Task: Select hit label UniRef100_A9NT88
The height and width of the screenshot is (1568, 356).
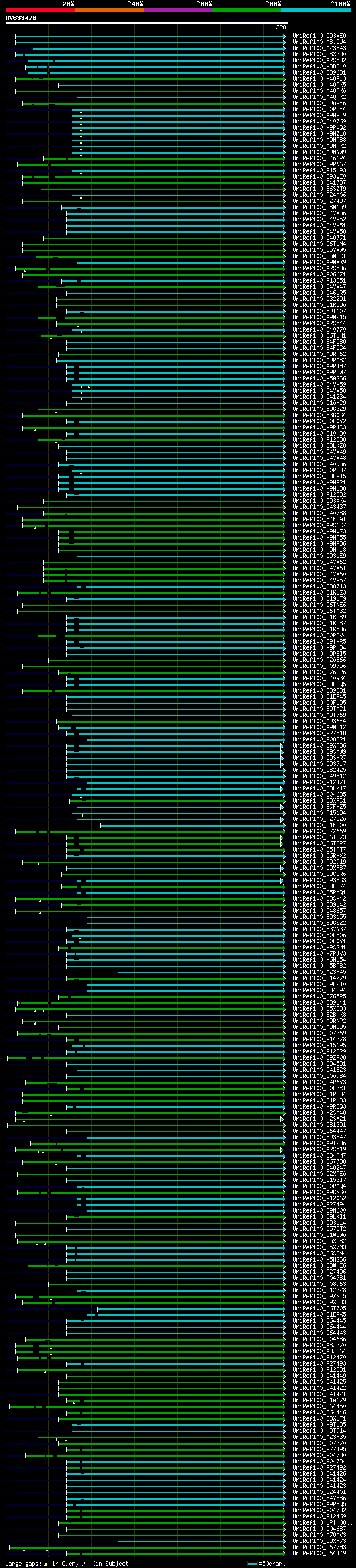Action: click(x=319, y=140)
